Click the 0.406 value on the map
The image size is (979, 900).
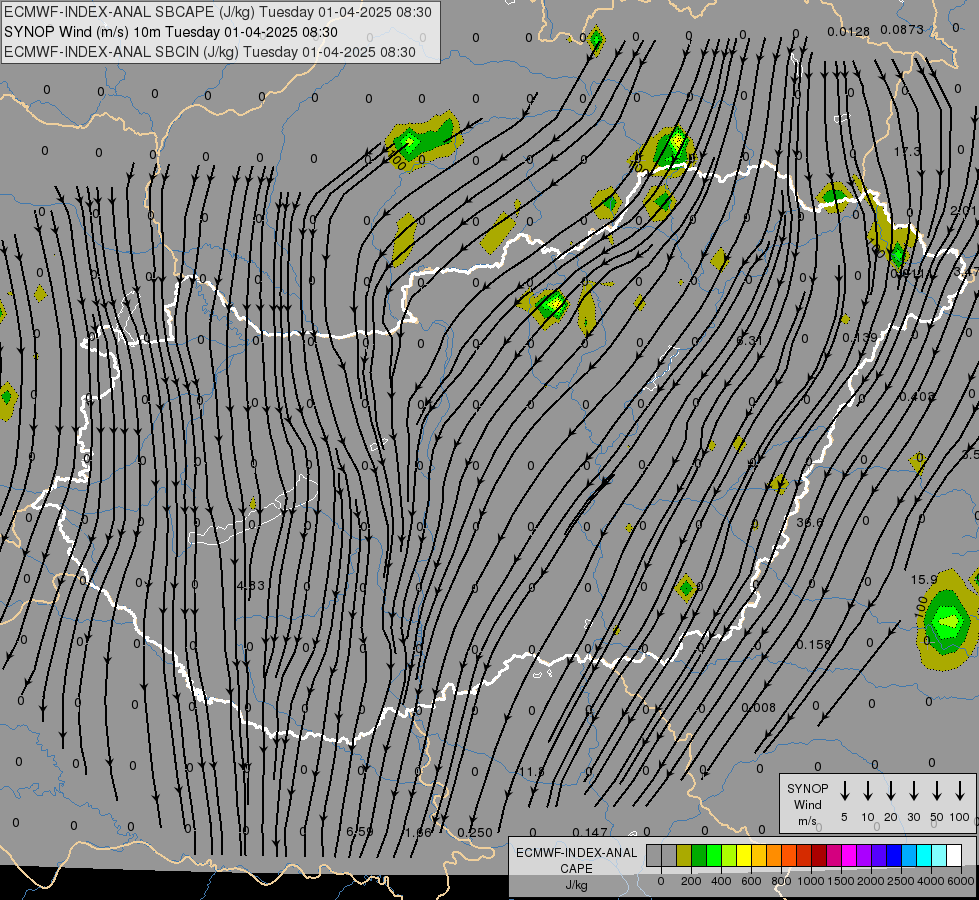[x=917, y=397]
